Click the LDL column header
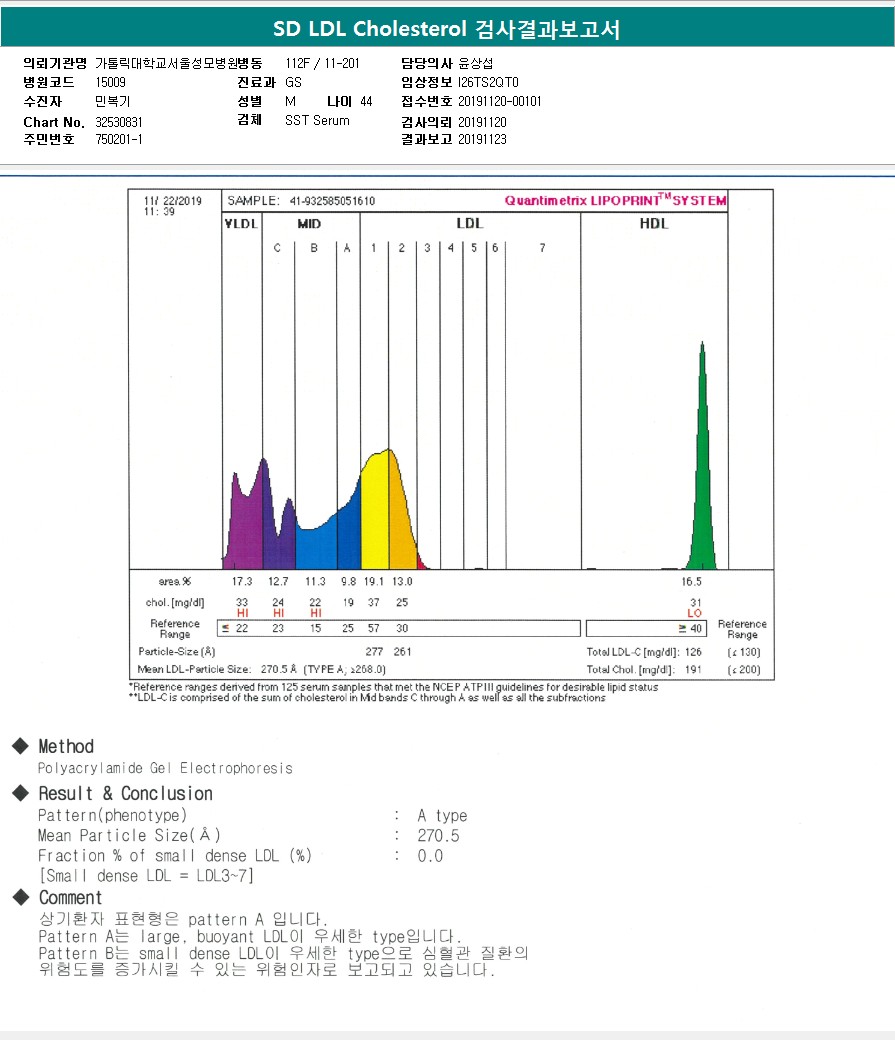This screenshot has width=895, height=1040. click(x=469, y=224)
